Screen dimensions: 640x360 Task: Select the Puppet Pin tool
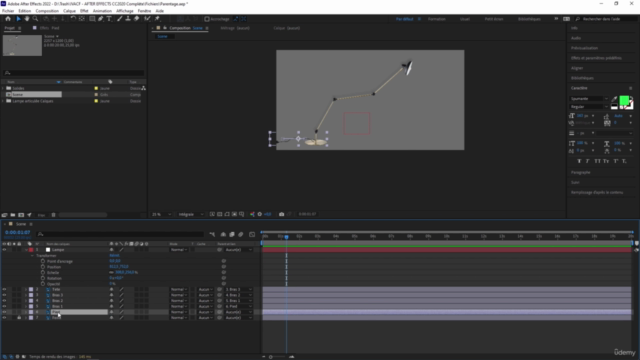pyautogui.click(x=157, y=19)
